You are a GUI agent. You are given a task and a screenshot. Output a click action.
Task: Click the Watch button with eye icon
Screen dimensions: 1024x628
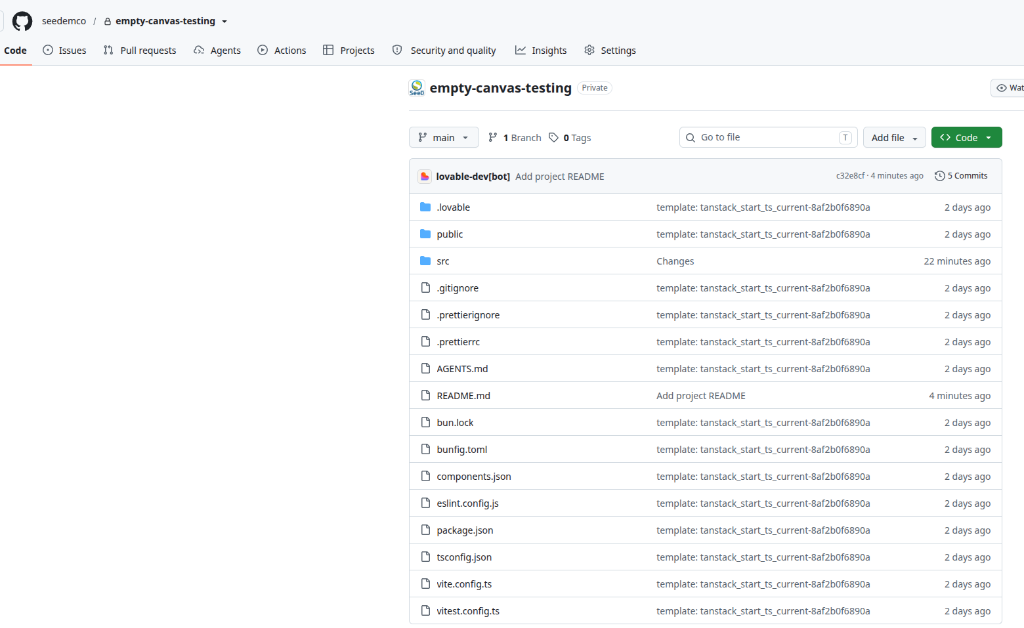(1007, 87)
